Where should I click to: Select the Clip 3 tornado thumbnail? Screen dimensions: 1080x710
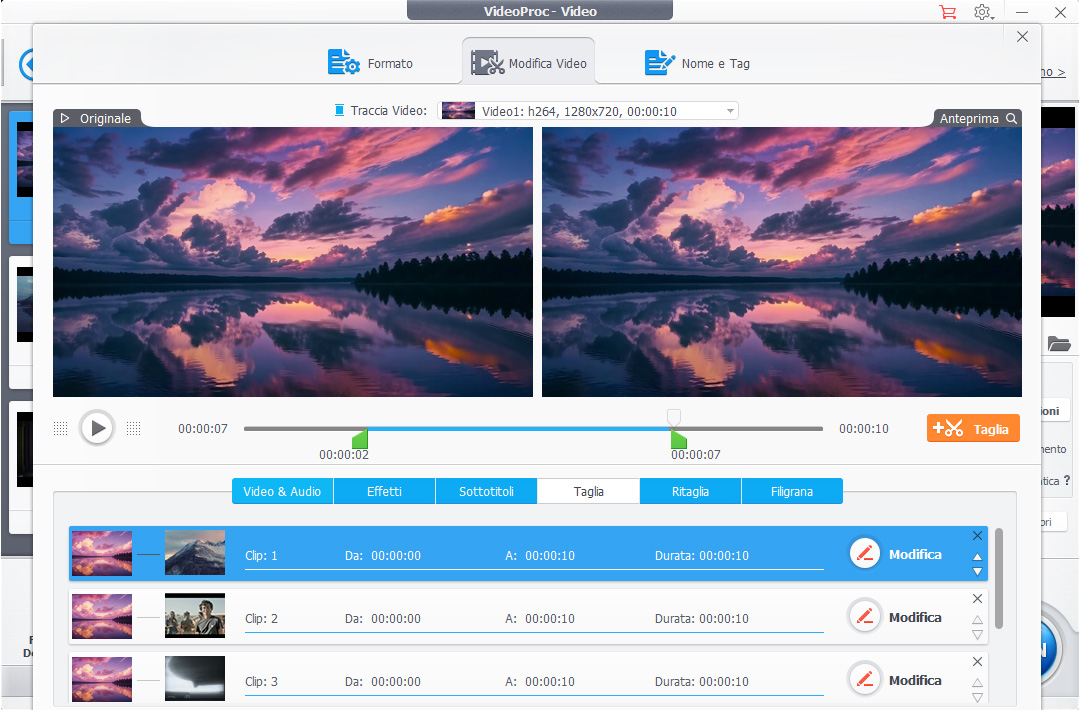pos(195,679)
